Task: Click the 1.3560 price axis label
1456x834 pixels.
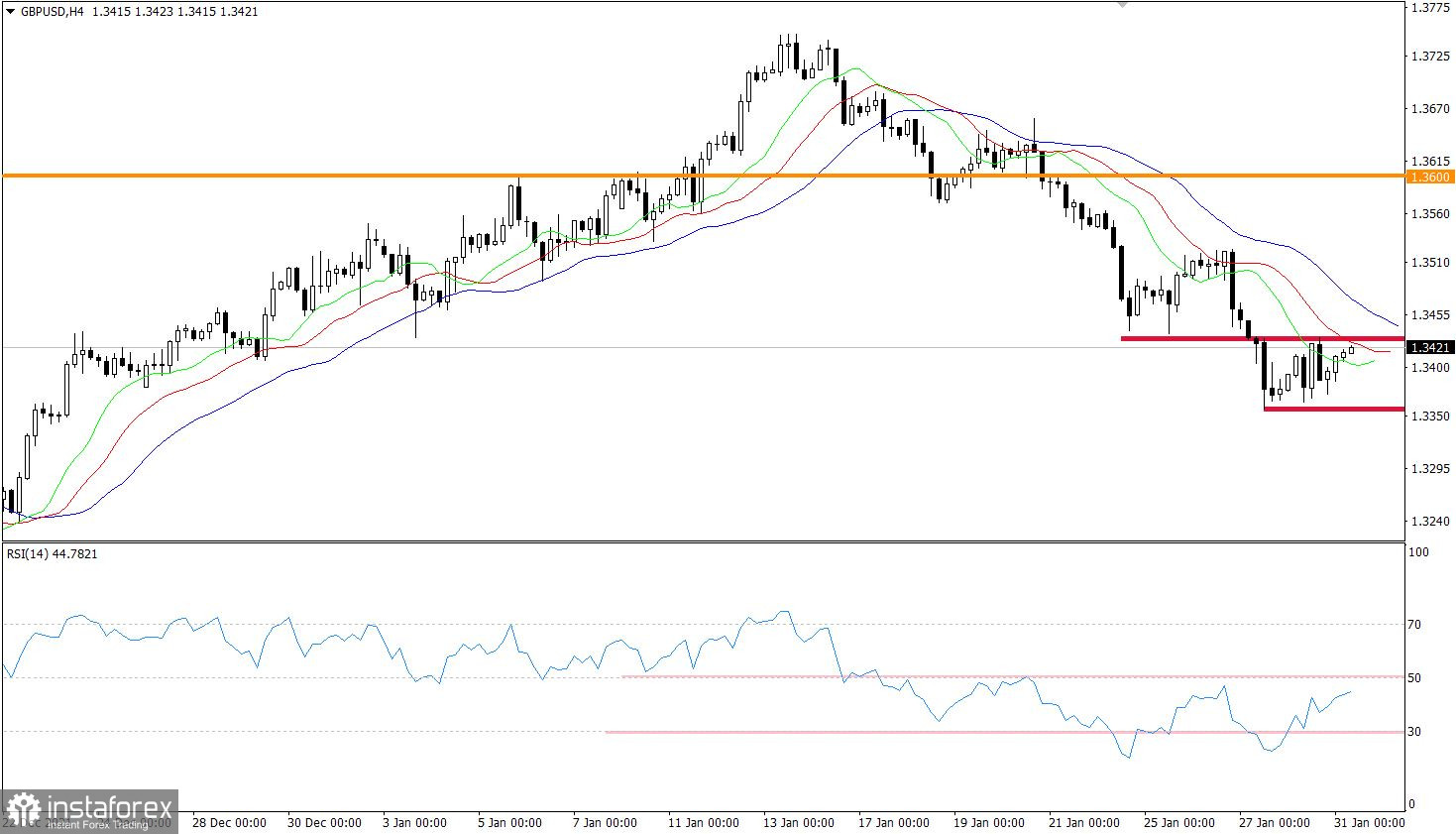Action: pyautogui.click(x=1429, y=213)
